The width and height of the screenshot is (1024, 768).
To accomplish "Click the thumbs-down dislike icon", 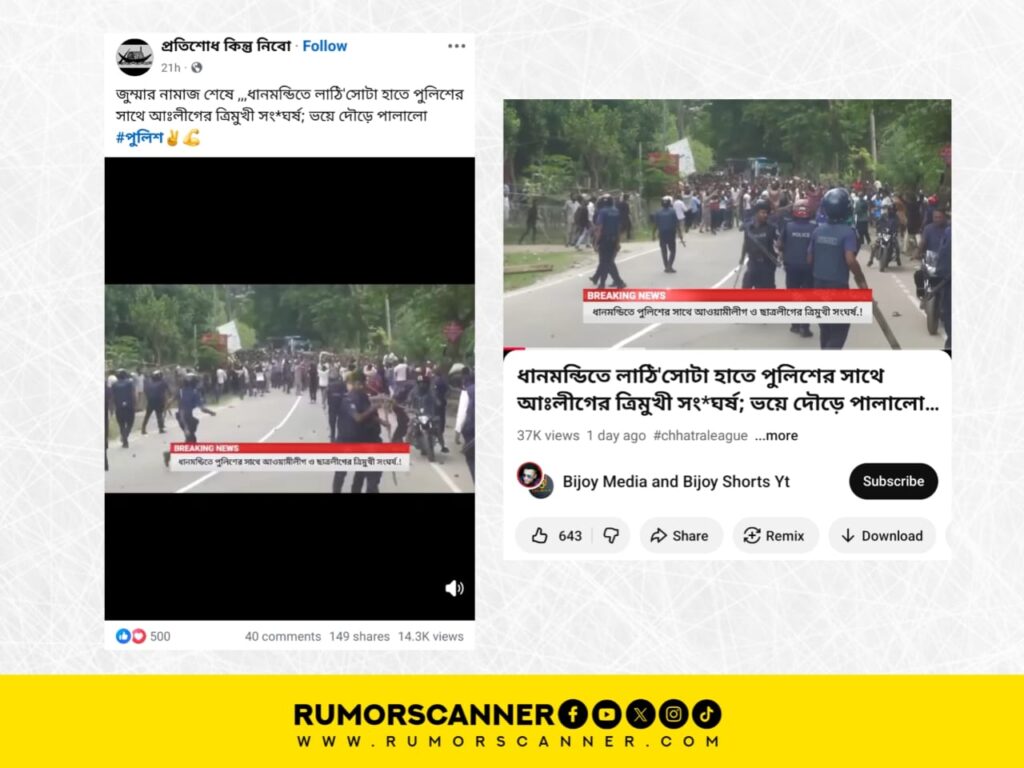I will coord(611,536).
